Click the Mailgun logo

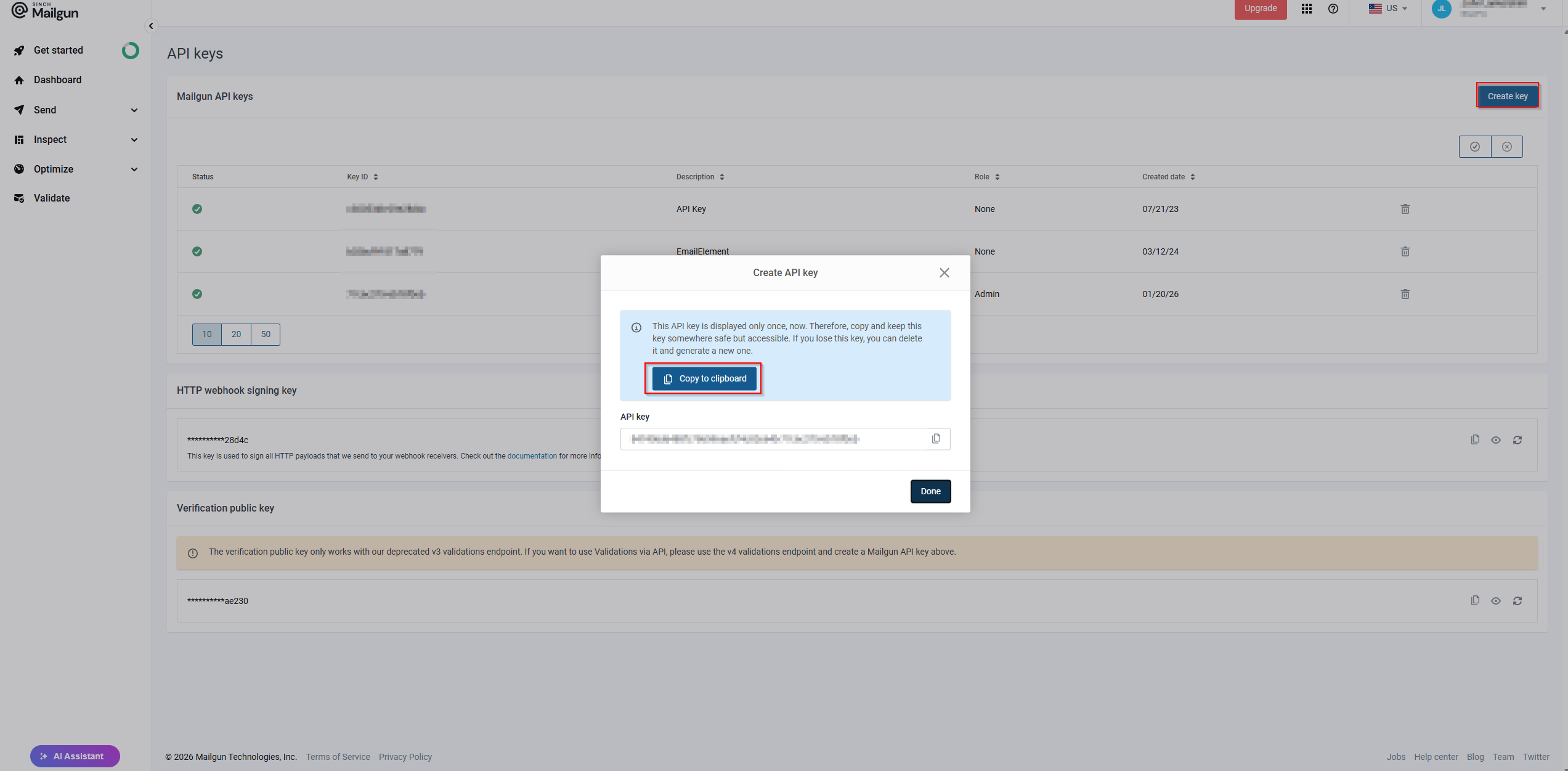click(x=46, y=10)
